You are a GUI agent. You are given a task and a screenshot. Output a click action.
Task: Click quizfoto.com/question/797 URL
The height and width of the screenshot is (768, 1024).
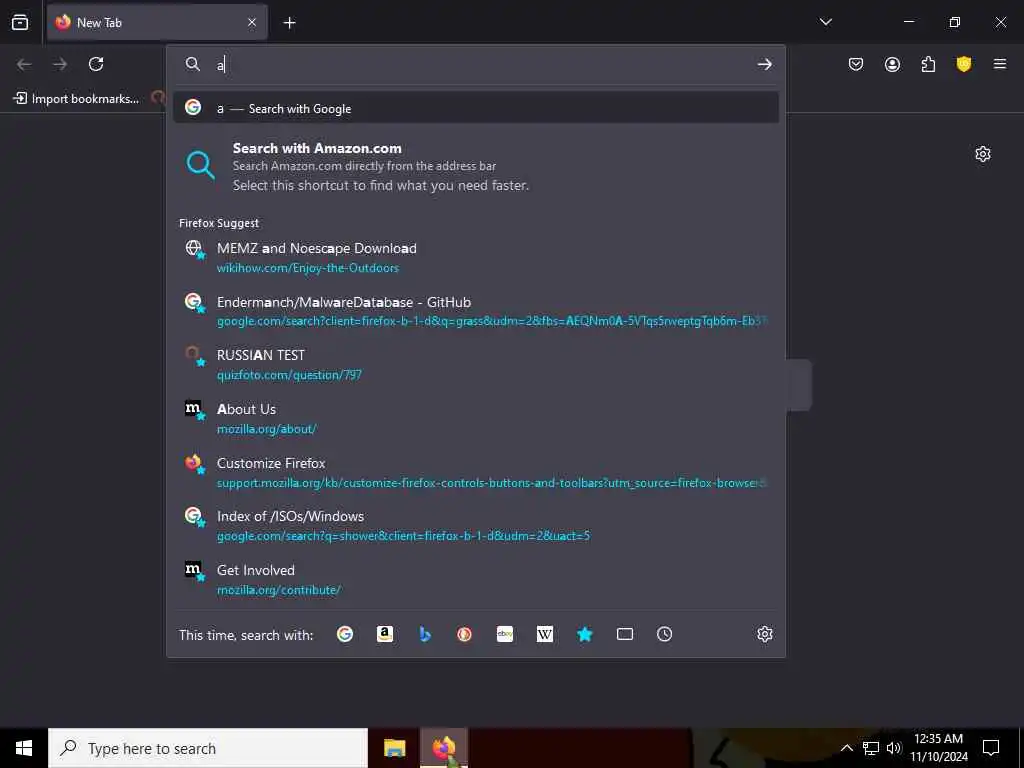(289, 375)
